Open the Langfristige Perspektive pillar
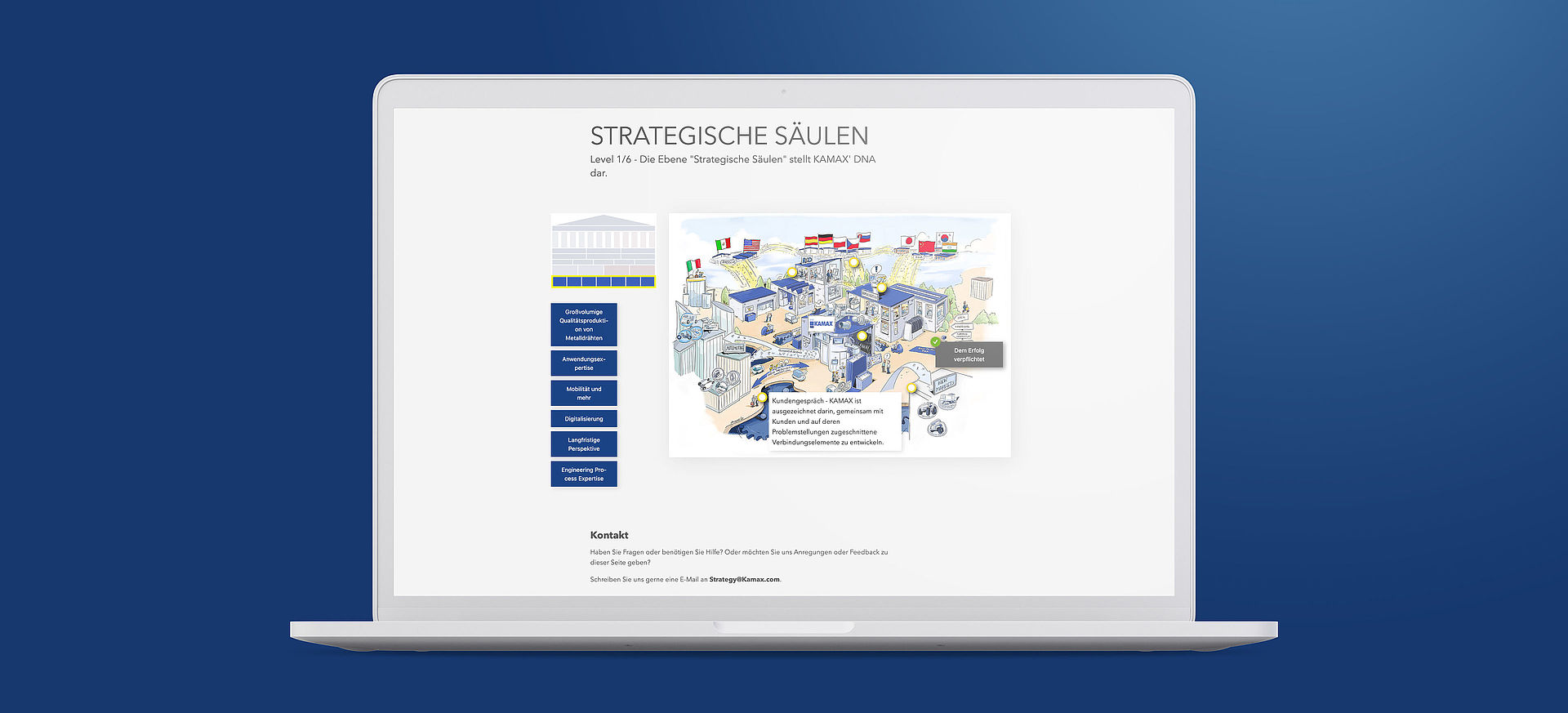 [x=584, y=444]
